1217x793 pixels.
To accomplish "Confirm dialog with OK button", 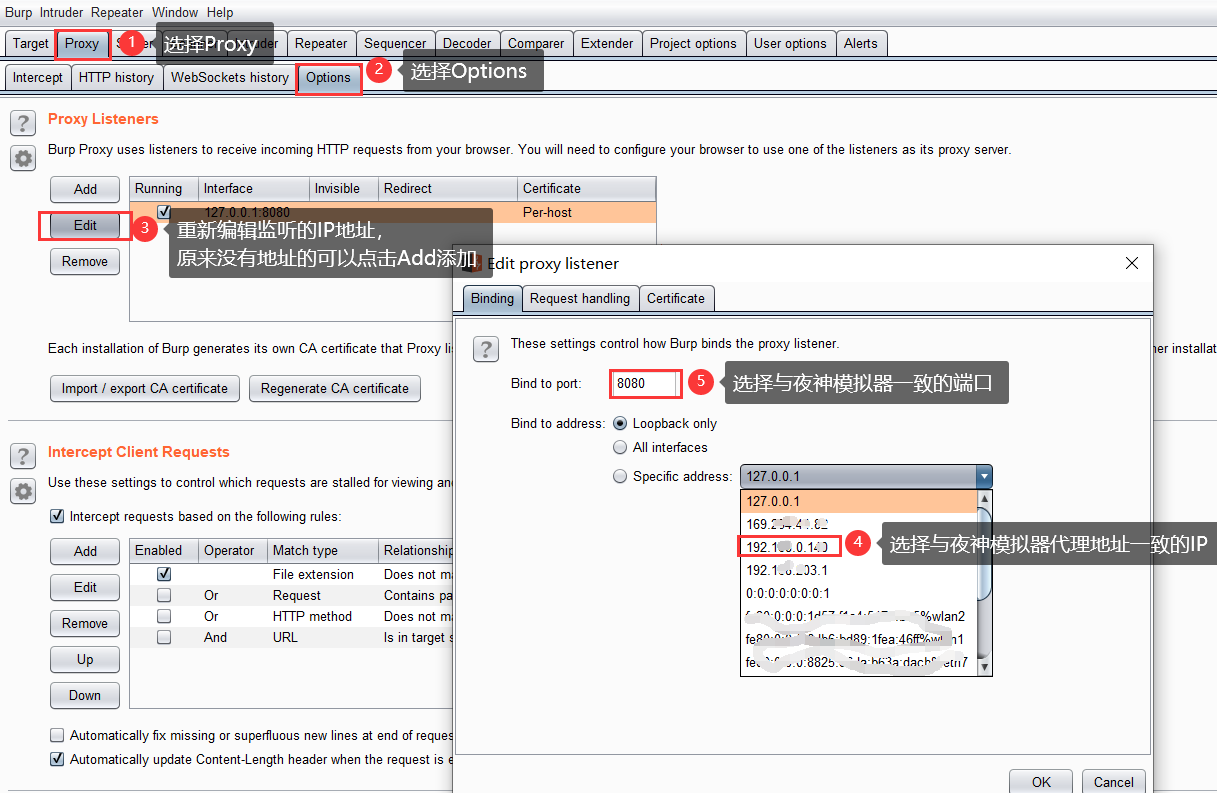I will tap(1041, 782).
